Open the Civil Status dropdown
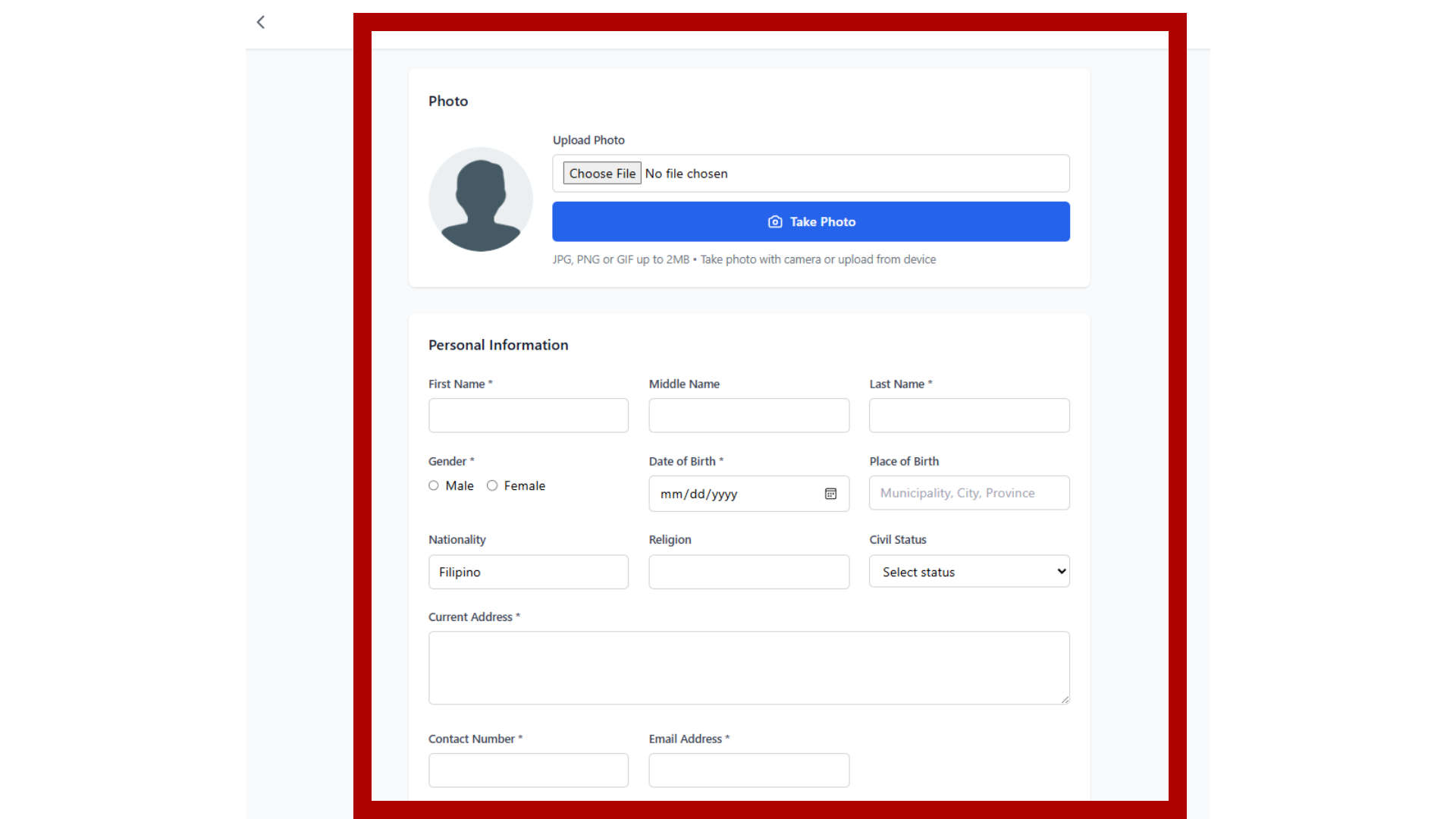Image resolution: width=1456 pixels, height=819 pixels. [968, 572]
